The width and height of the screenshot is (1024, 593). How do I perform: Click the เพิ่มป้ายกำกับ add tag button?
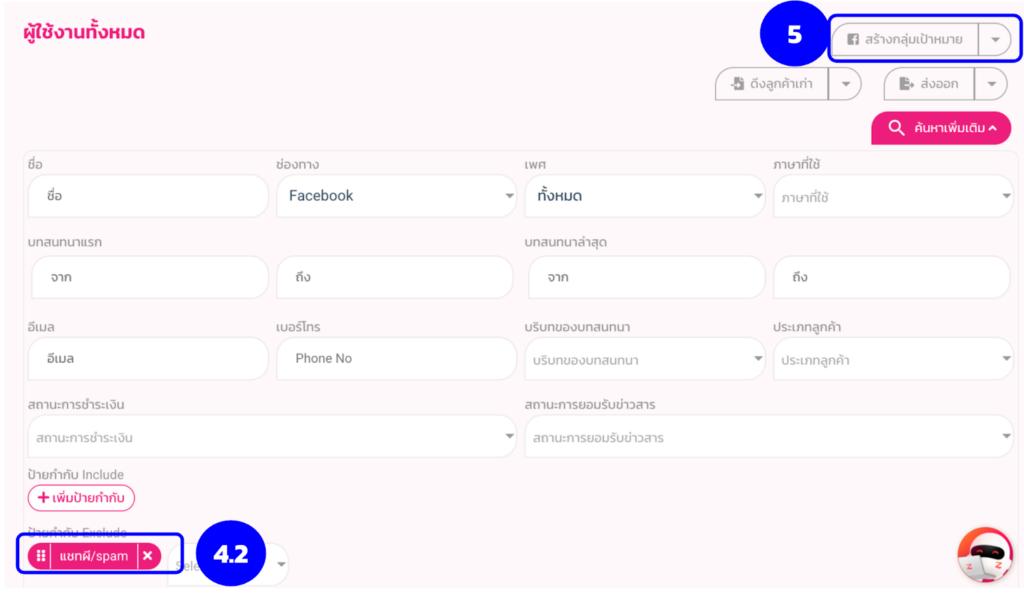point(81,497)
